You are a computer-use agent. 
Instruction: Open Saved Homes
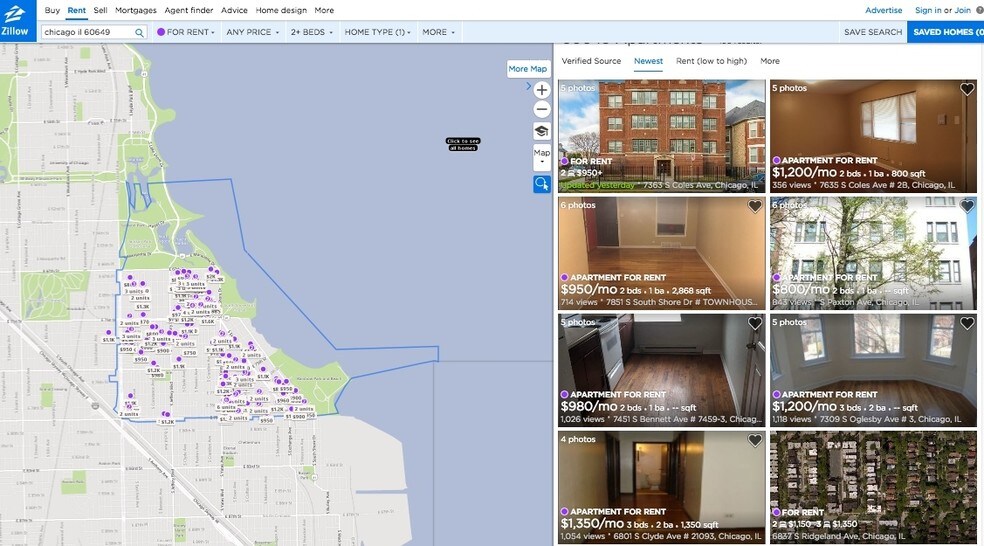(946, 32)
